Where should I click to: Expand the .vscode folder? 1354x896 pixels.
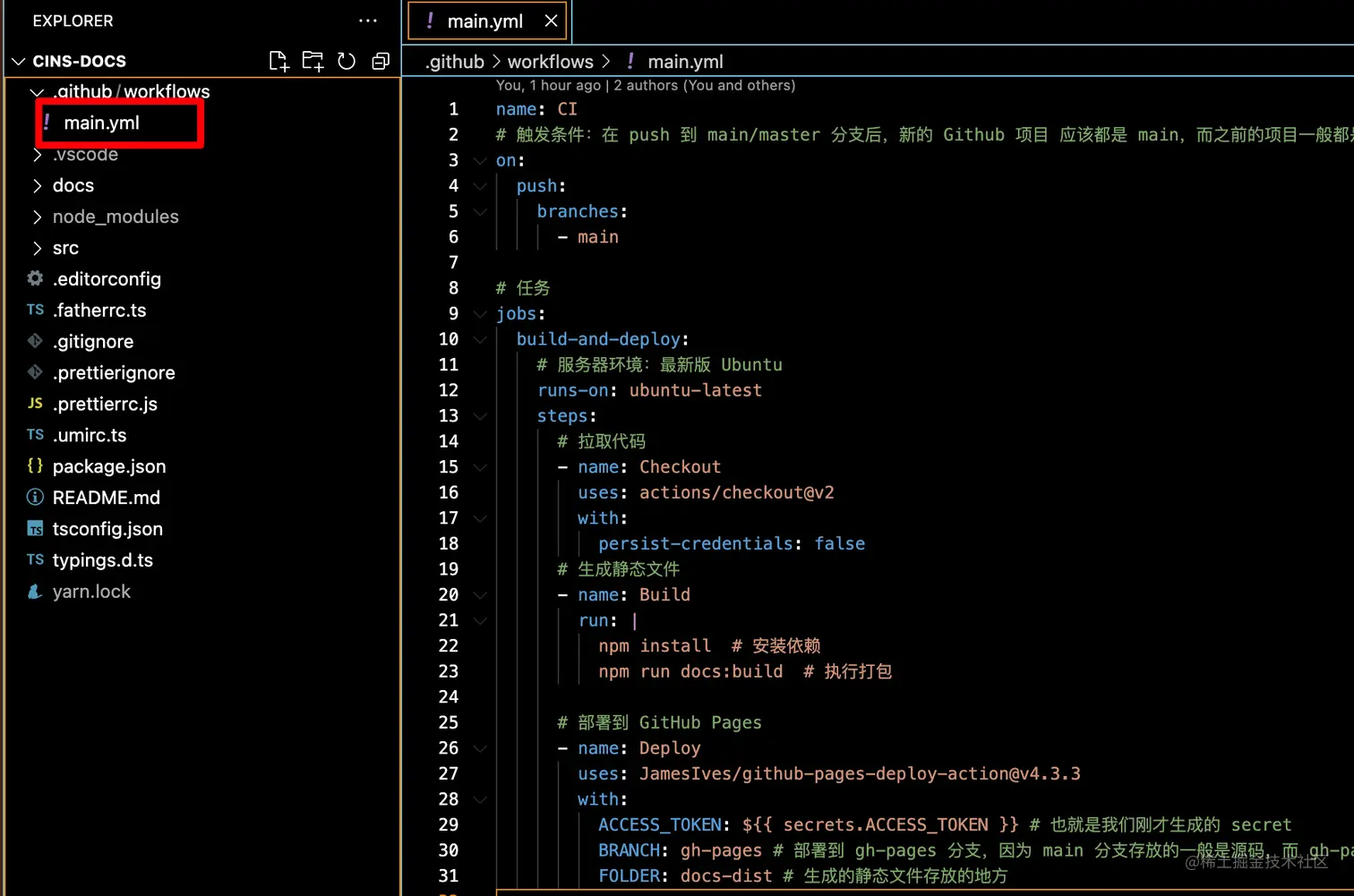37,154
